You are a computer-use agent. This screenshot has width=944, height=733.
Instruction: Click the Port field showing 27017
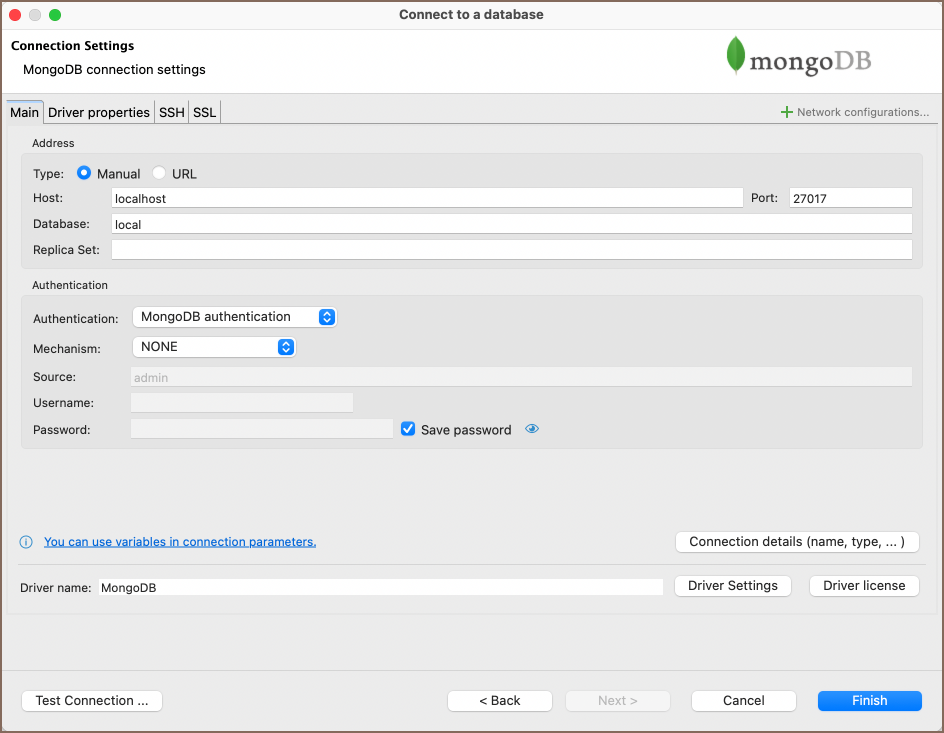point(850,198)
